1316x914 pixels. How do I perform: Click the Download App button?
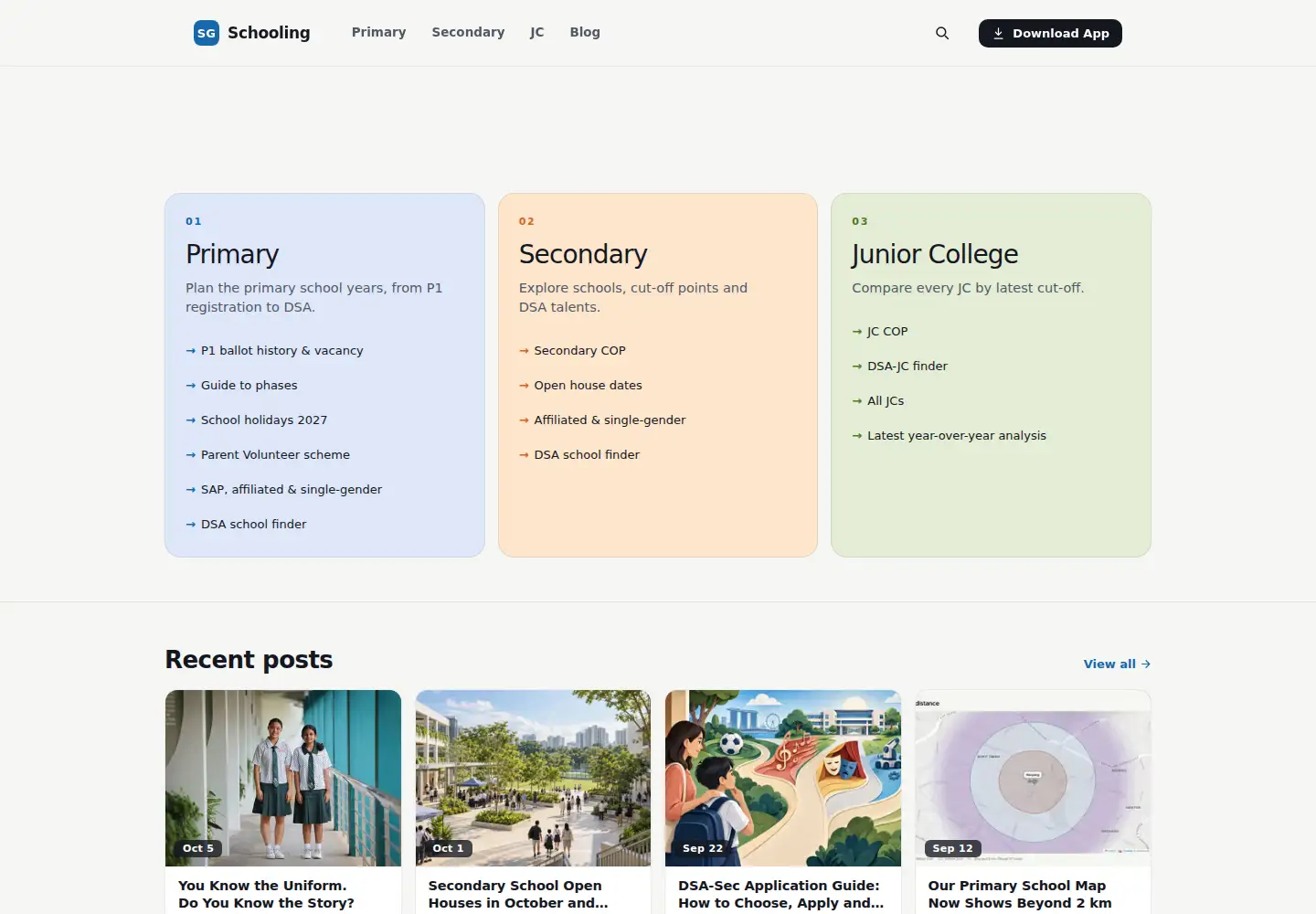pyautogui.click(x=1050, y=33)
